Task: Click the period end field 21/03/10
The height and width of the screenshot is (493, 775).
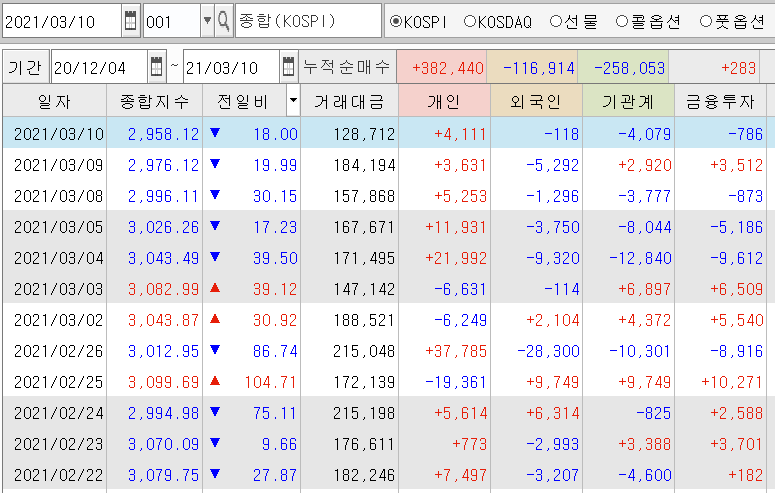Action: [231, 66]
